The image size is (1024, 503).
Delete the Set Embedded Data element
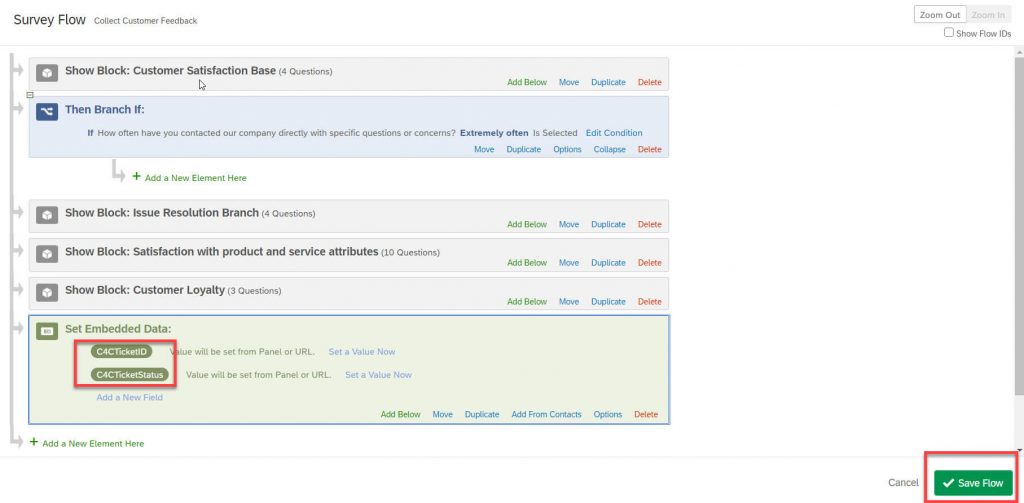tap(646, 415)
